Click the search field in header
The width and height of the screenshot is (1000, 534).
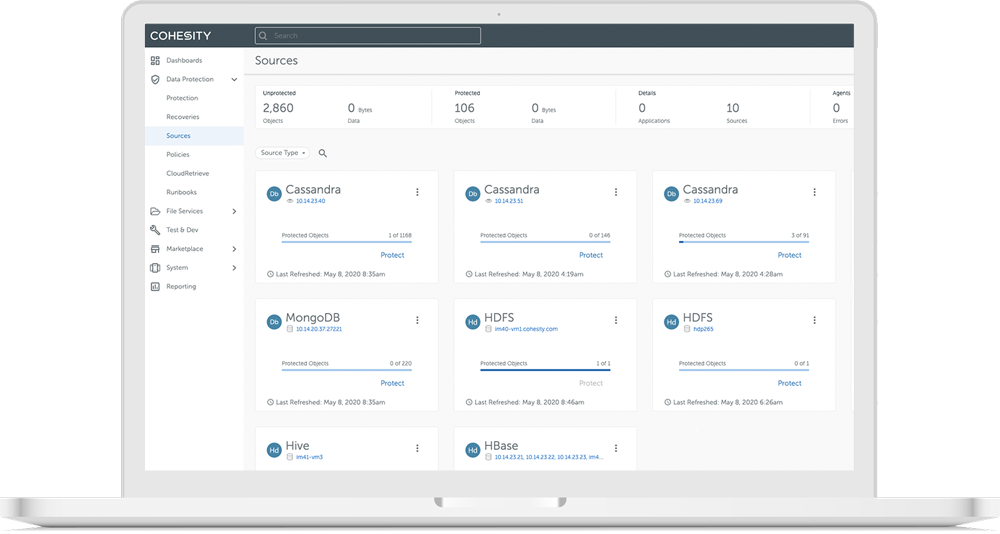pyautogui.click(x=367, y=36)
